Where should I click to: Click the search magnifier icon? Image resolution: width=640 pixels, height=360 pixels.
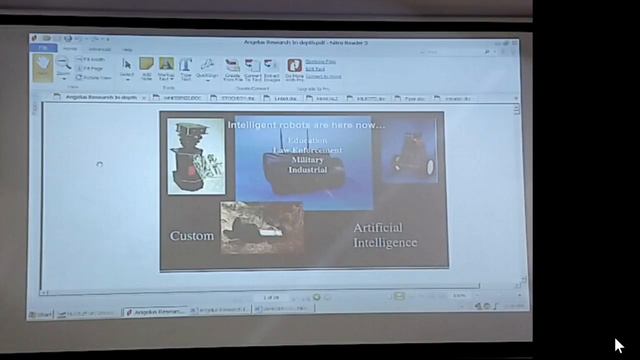coord(487,52)
